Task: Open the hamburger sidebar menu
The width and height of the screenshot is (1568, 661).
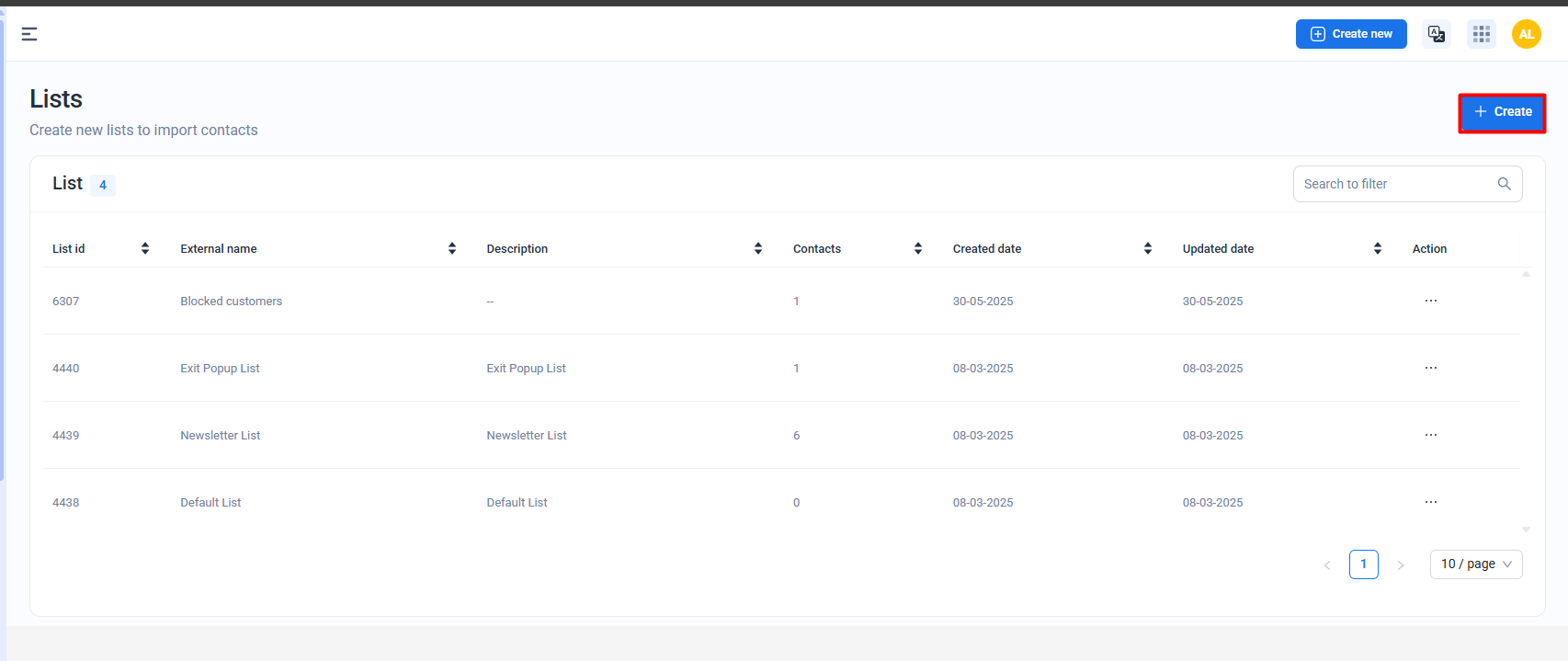Action: click(x=29, y=34)
